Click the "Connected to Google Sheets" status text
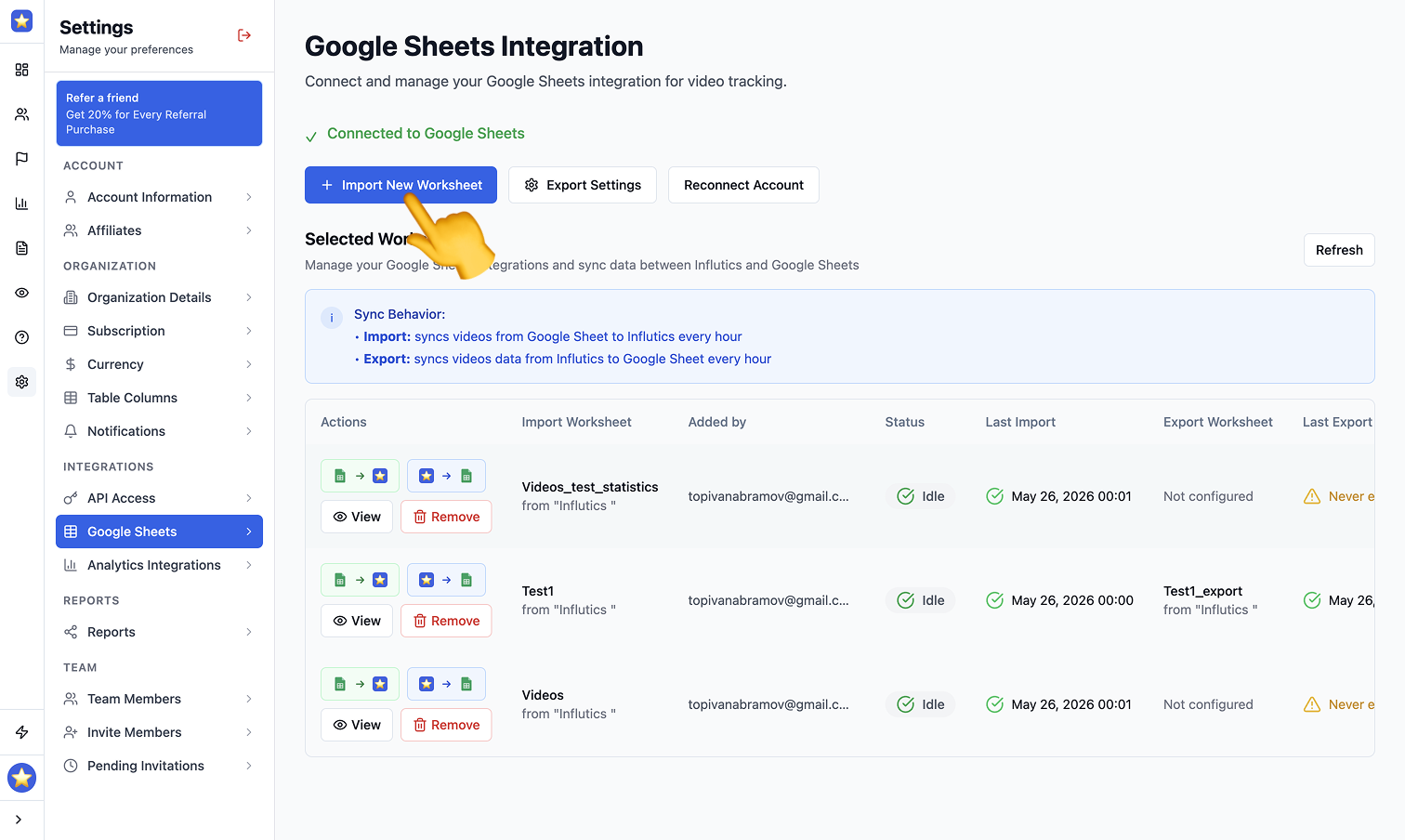1405x840 pixels. [x=426, y=134]
